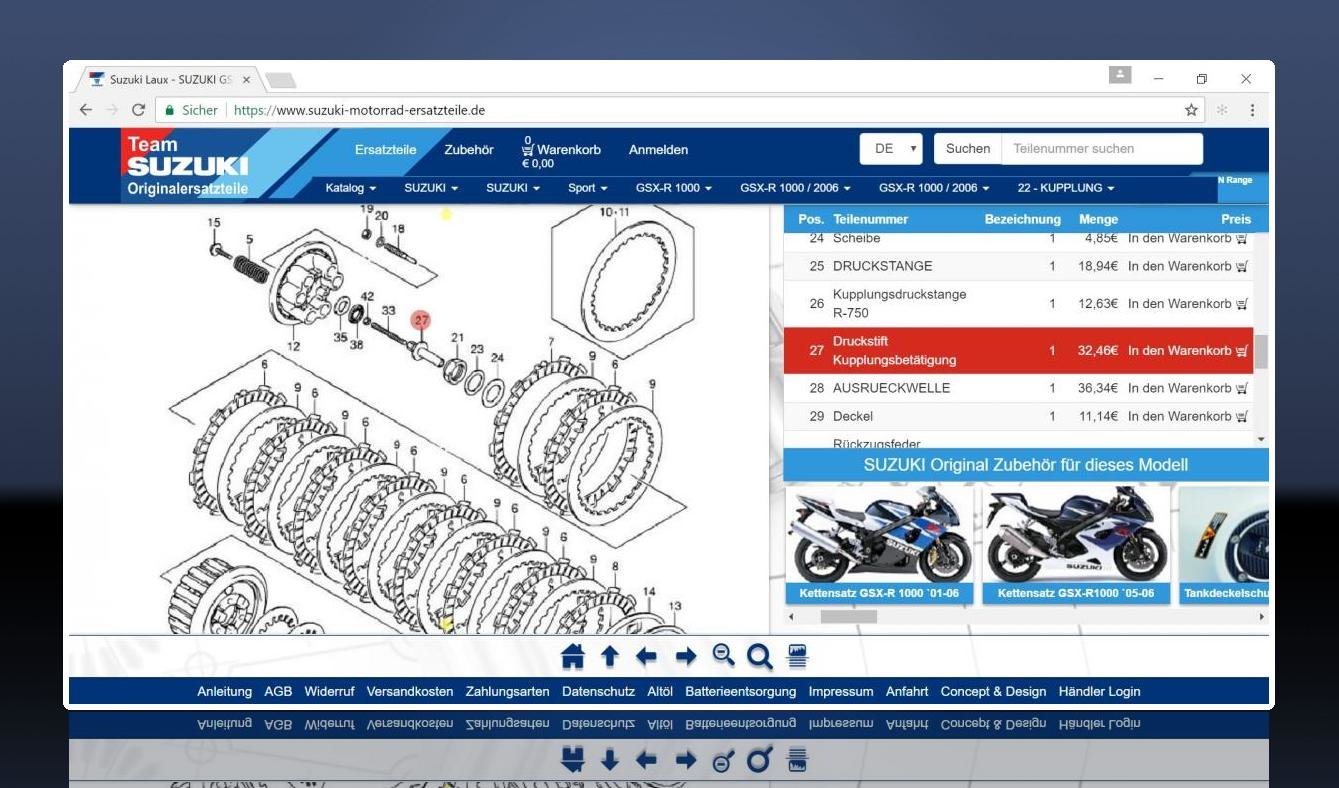Expand the Sport dropdown
The width and height of the screenshot is (1339, 788).
pyautogui.click(x=588, y=188)
